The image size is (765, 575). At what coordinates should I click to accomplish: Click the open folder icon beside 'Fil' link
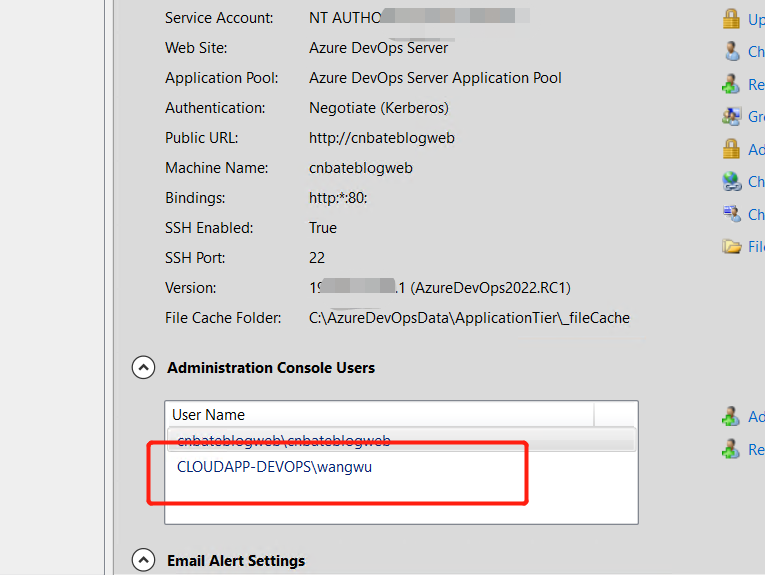point(731,246)
